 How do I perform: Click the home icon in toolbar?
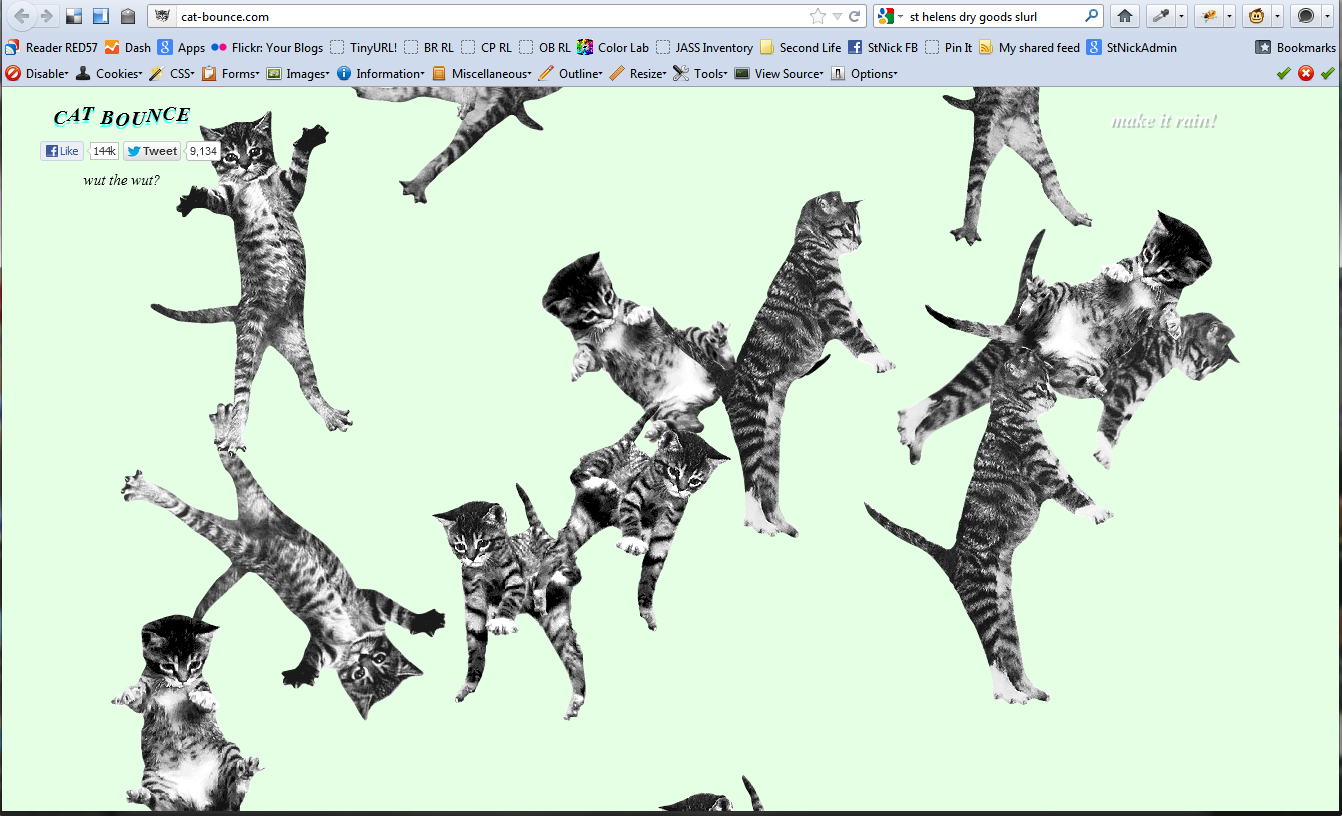pos(1125,16)
